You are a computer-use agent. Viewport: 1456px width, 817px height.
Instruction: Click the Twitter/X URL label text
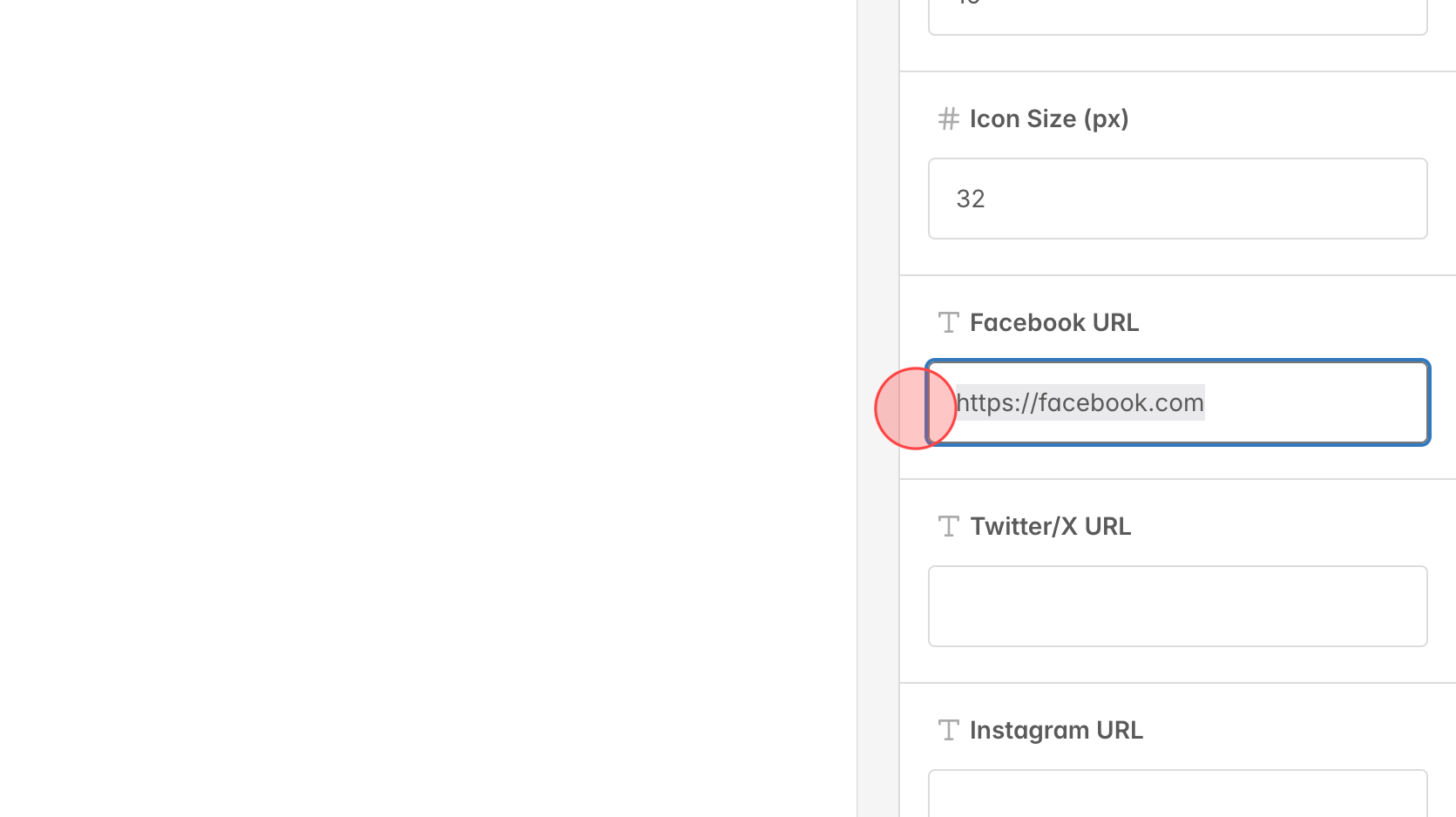(x=1050, y=526)
